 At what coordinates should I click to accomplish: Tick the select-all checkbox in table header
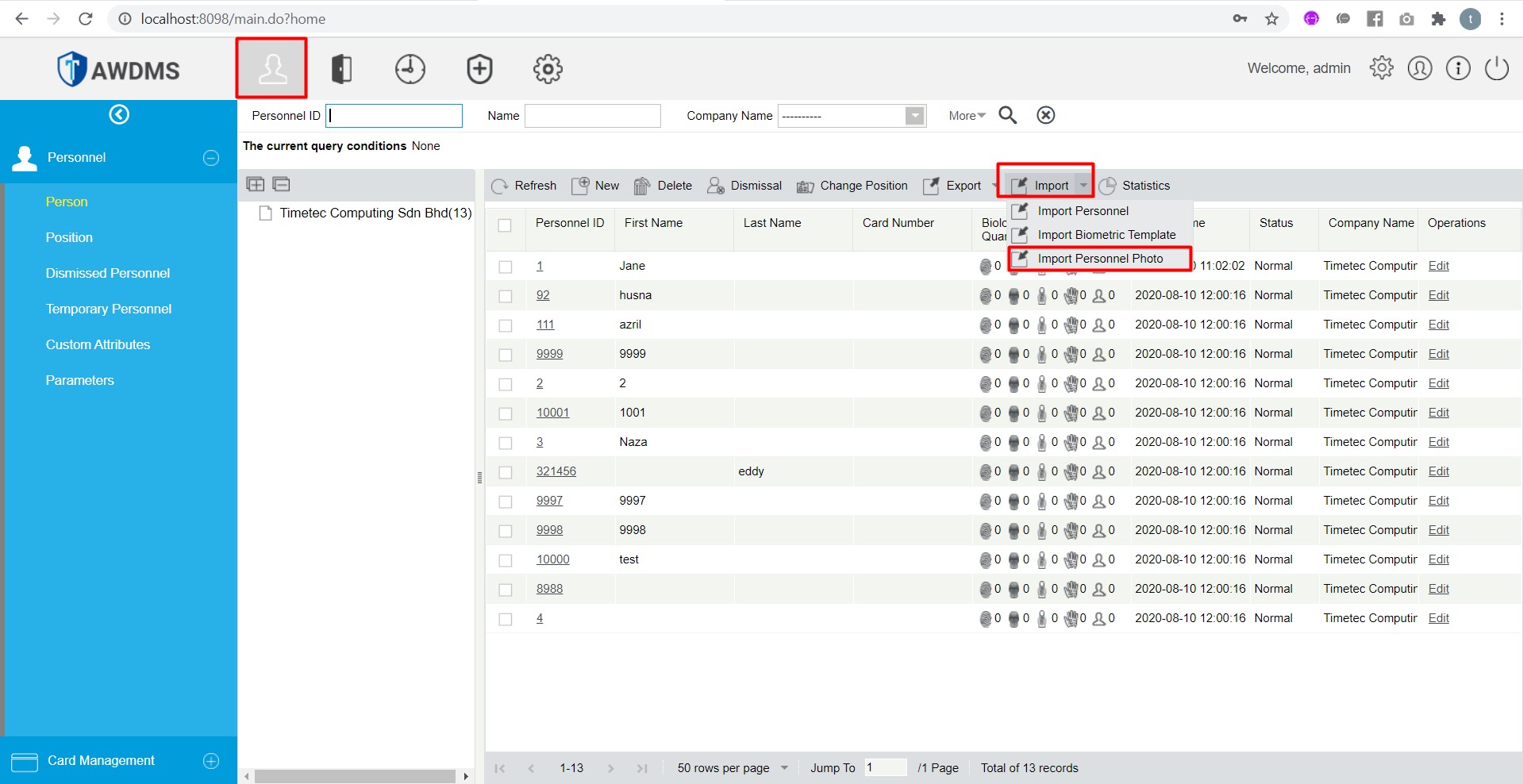point(505,225)
